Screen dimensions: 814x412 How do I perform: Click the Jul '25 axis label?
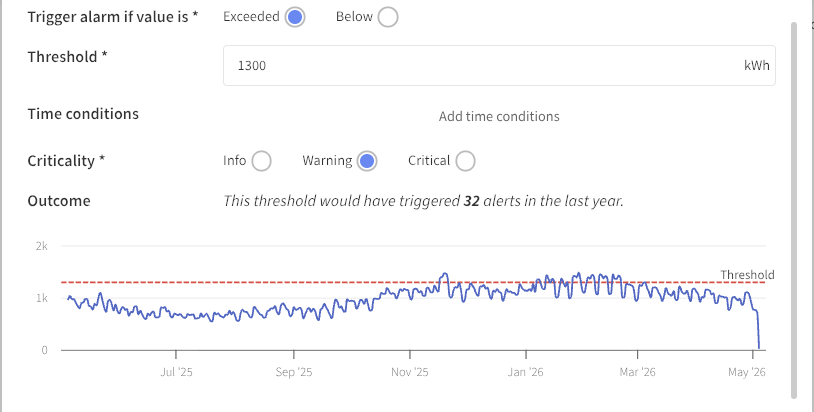click(177, 372)
